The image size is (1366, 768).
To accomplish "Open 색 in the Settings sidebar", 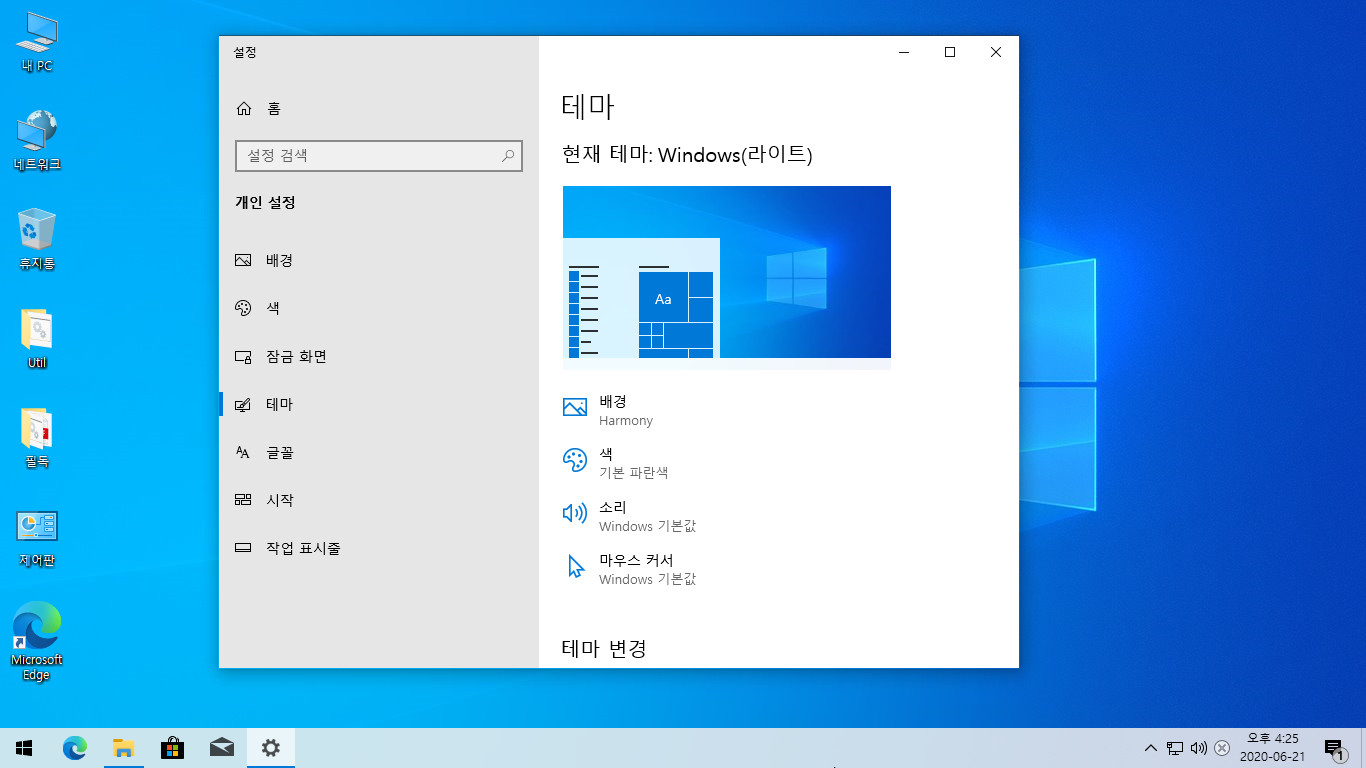I will pos(379,308).
